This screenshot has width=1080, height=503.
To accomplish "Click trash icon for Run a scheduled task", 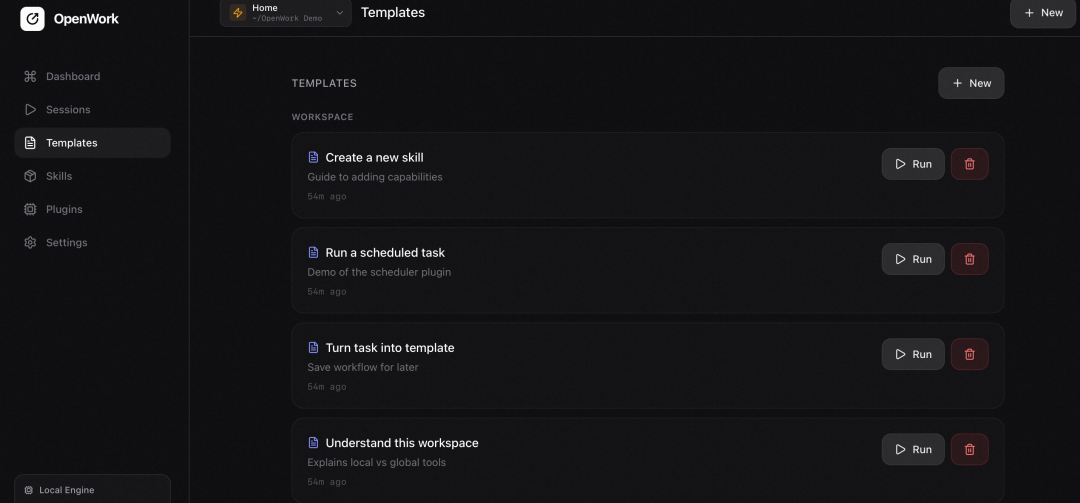I will [x=969, y=259].
